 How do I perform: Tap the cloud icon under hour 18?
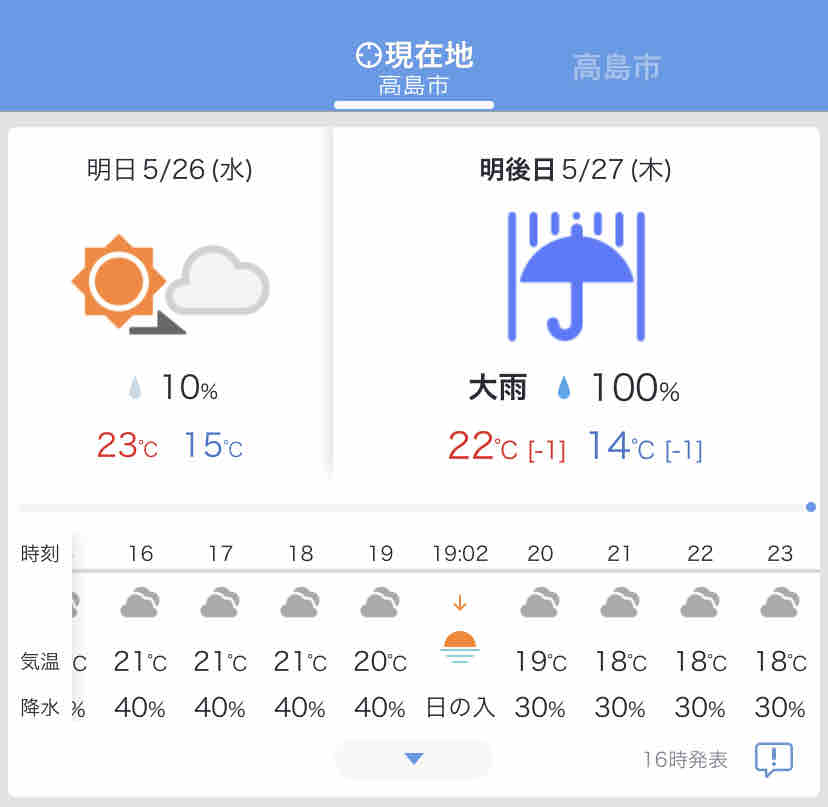click(x=300, y=604)
